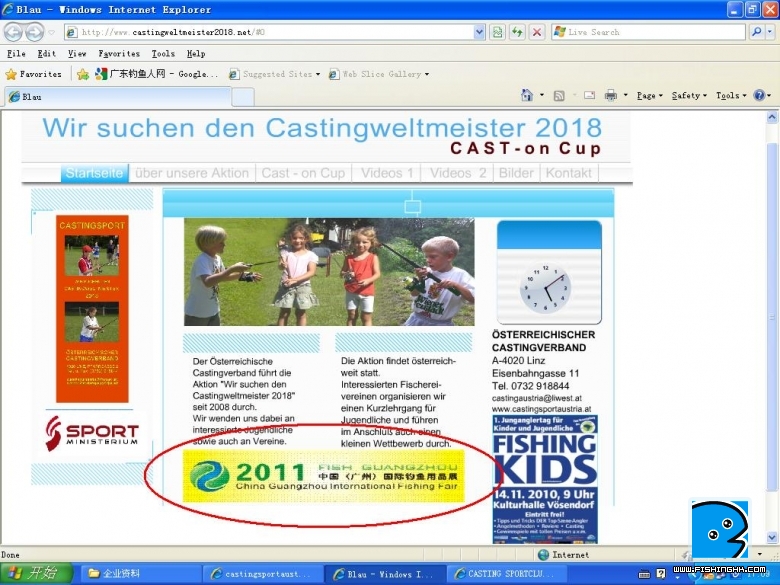
Task: Click the Tel. 0732 918844 text
Action: tap(531, 386)
